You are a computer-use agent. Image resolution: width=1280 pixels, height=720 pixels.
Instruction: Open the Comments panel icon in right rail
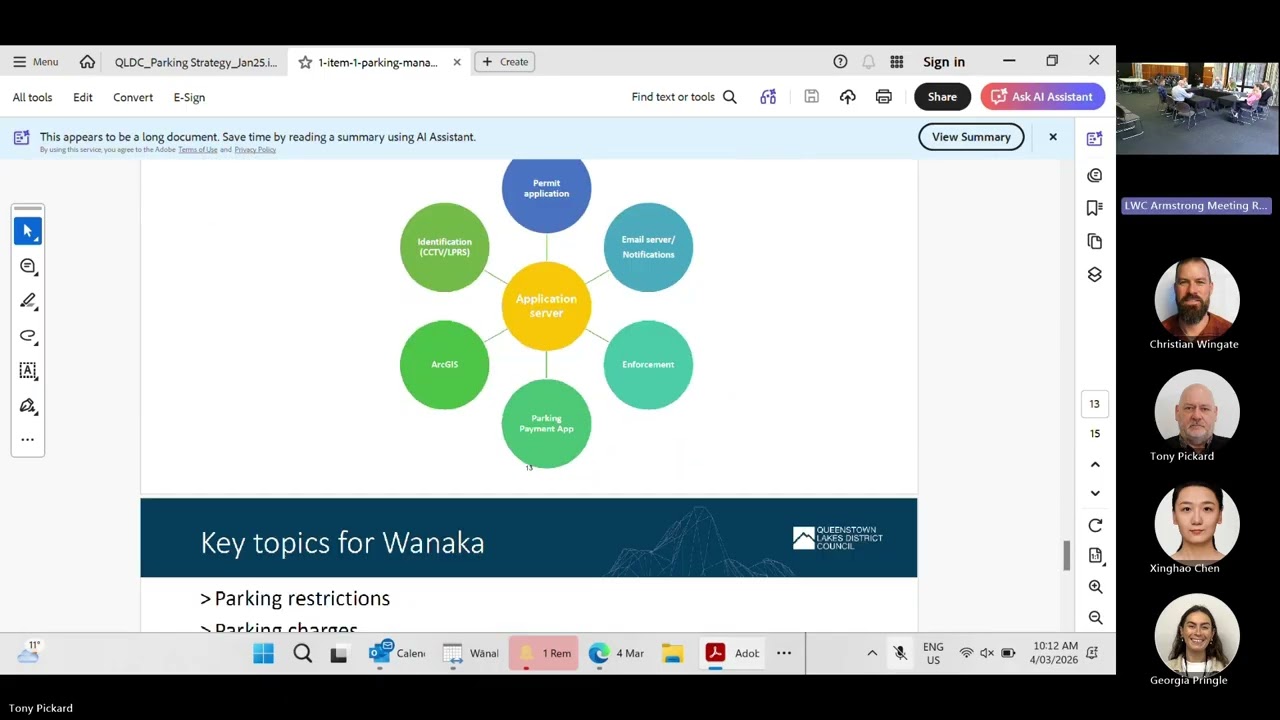tap(1095, 175)
